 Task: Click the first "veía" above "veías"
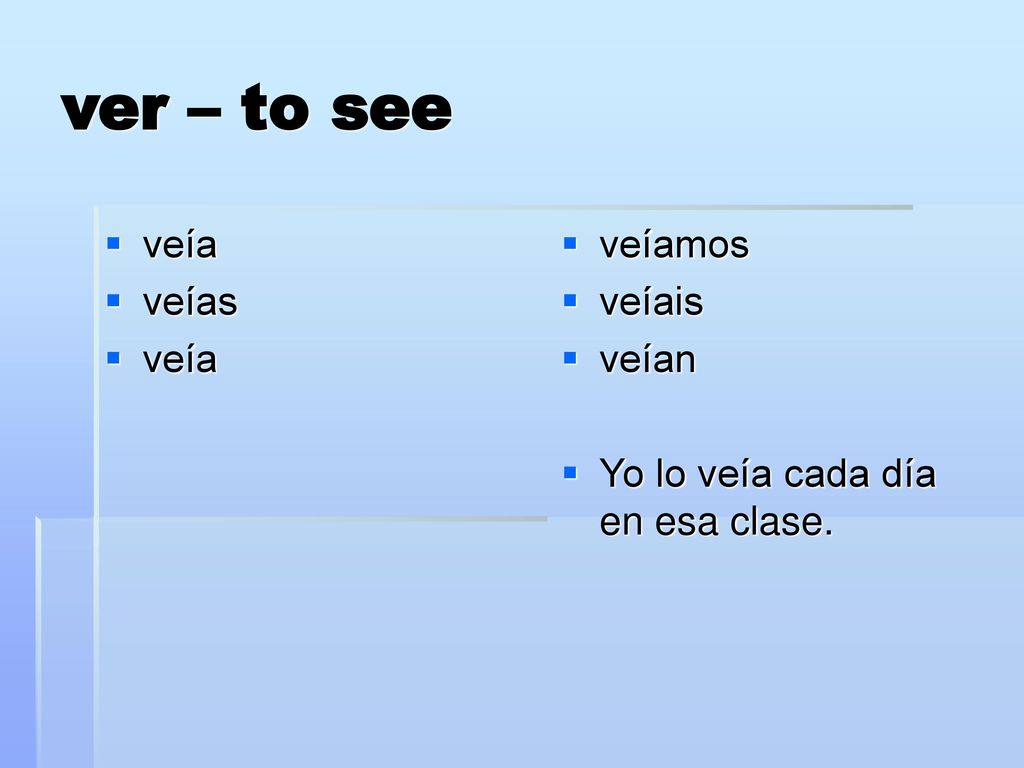coord(180,246)
